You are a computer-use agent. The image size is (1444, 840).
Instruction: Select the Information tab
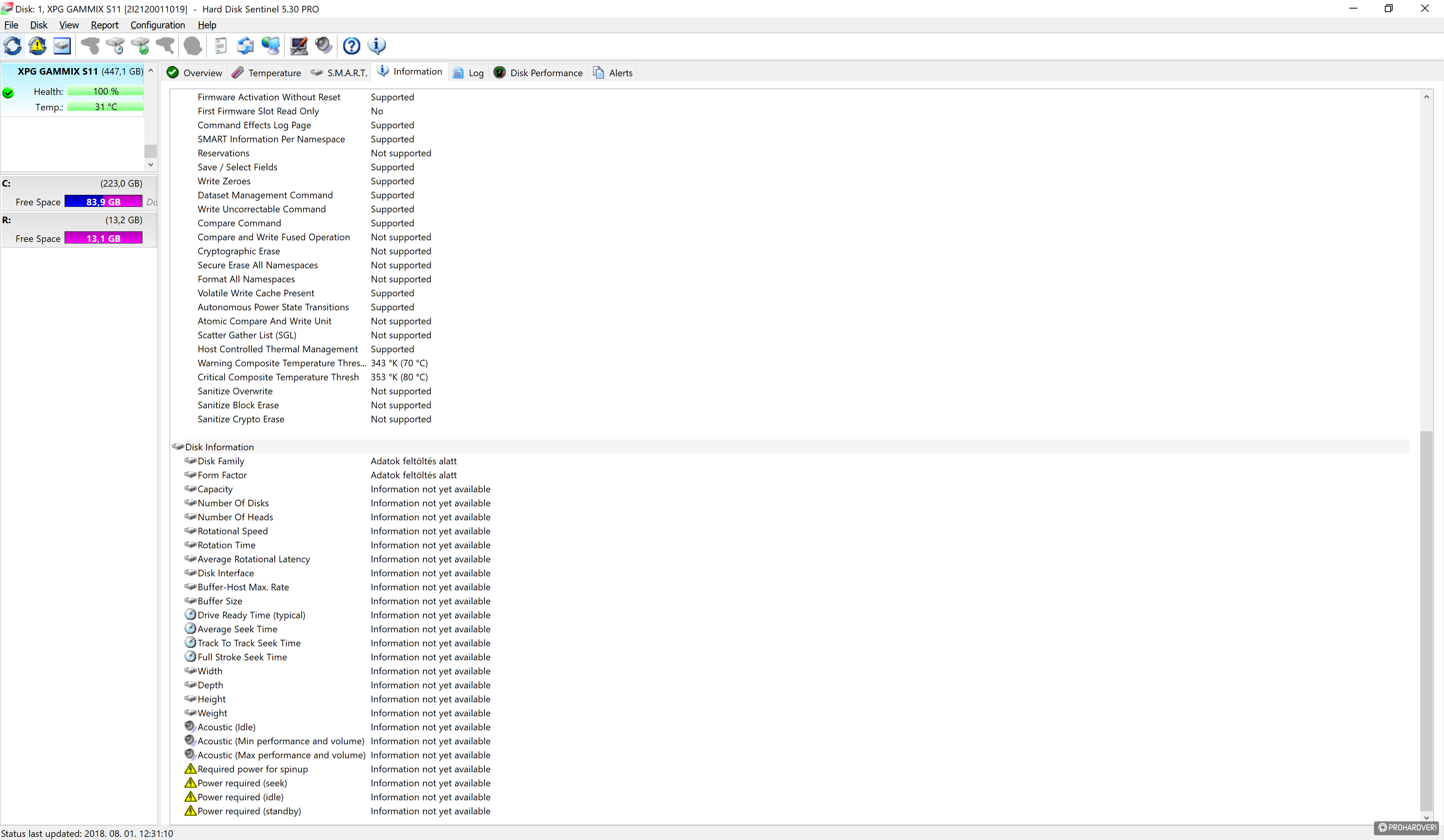tap(410, 72)
